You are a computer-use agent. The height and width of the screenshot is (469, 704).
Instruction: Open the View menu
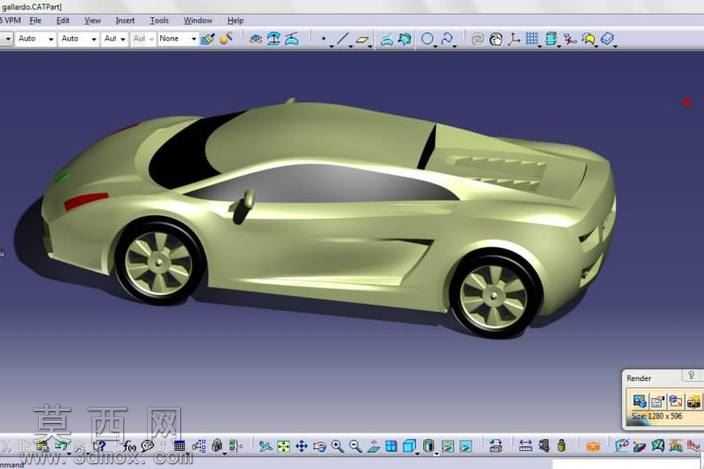92,20
